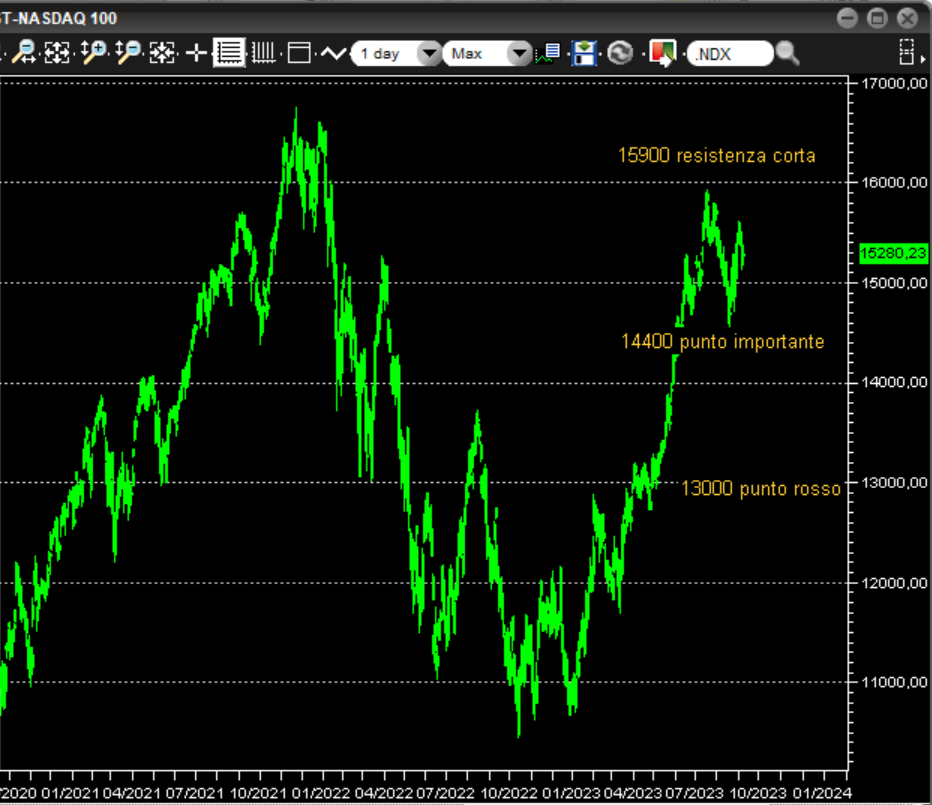
Task: Click the green 15280,23 current price label
Action: click(x=893, y=254)
